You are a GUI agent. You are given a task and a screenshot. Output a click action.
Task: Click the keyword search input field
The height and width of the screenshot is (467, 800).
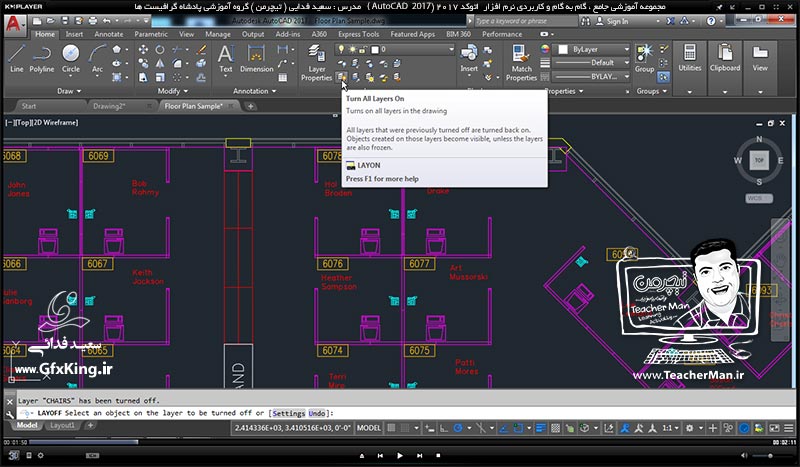526,21
